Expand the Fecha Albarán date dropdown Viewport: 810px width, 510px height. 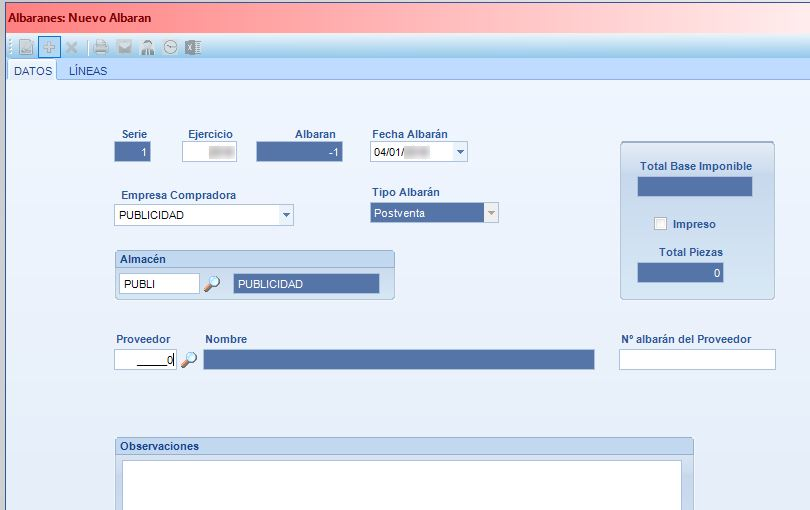[460, 152]
